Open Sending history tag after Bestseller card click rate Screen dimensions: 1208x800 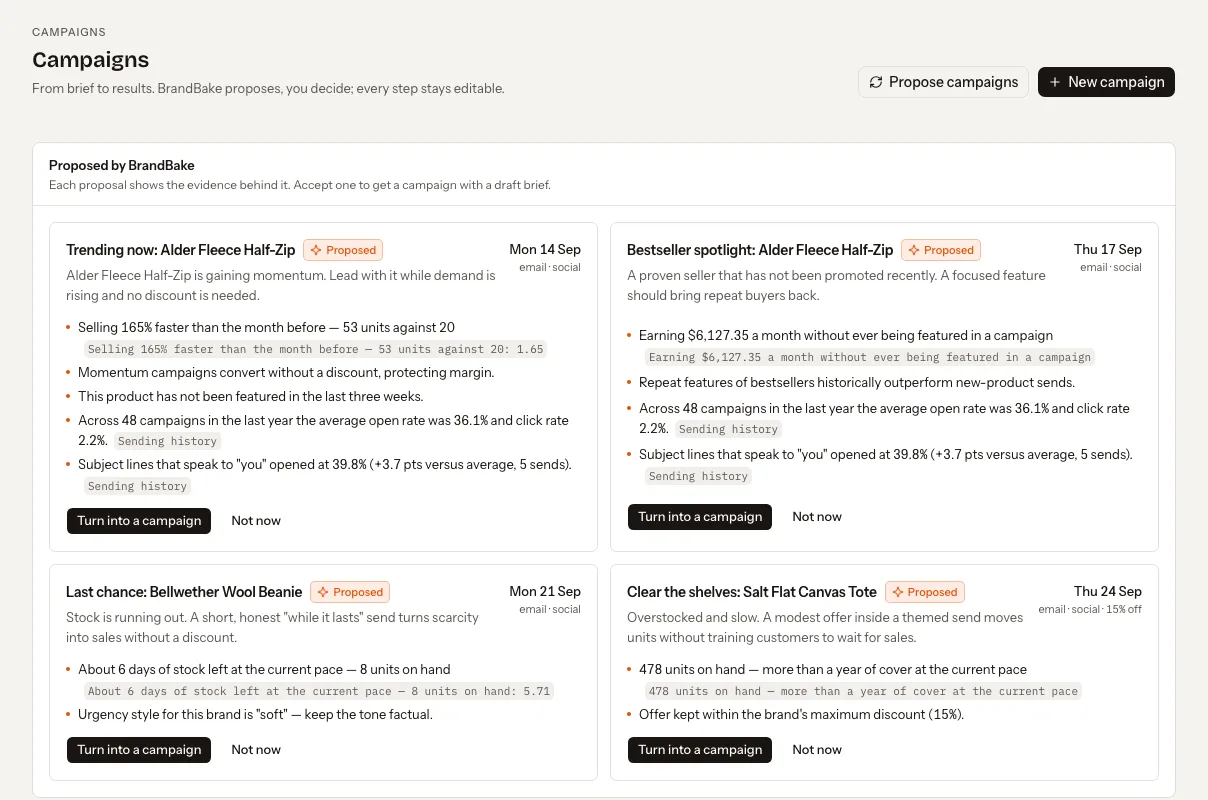[727, 429]
